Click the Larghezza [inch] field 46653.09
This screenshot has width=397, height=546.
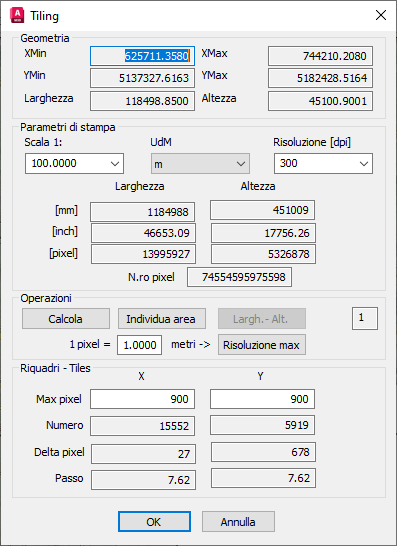point(143,233)
